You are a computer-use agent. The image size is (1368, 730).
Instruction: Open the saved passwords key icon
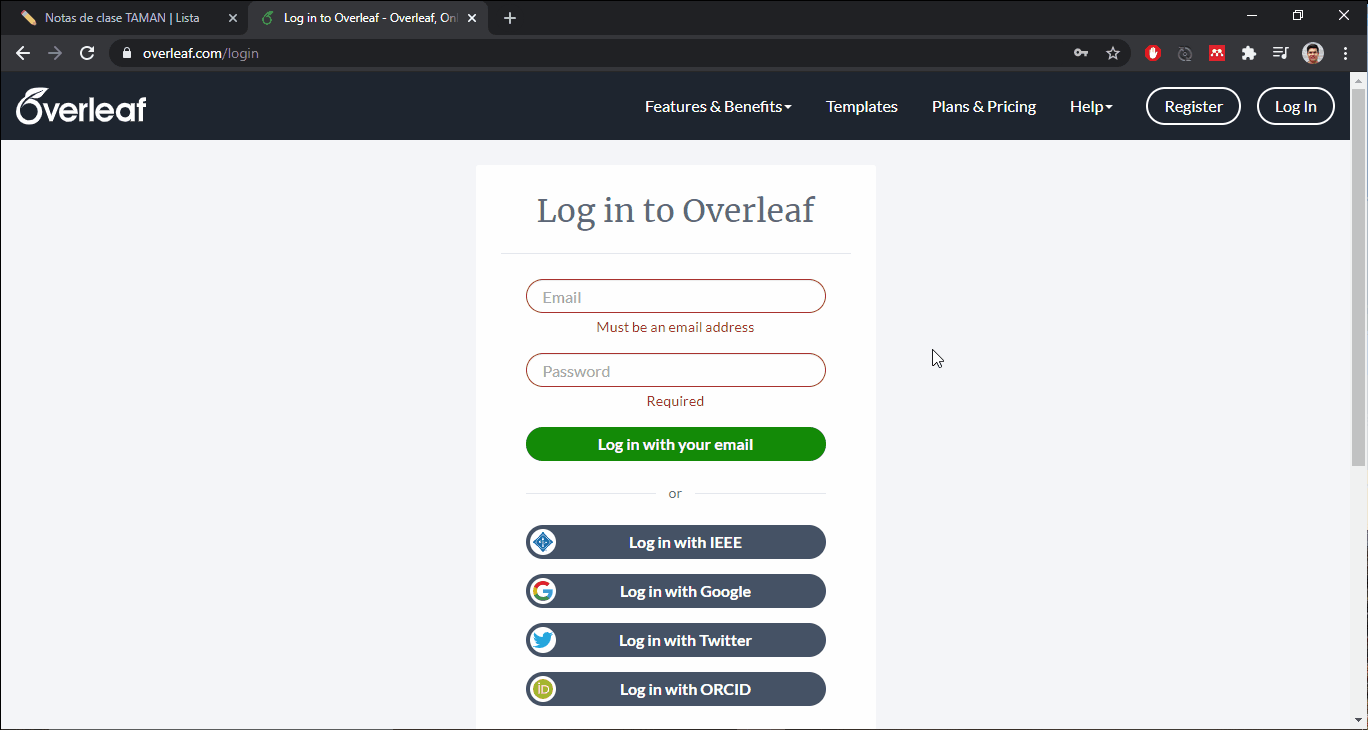(x=1081, y=53)
